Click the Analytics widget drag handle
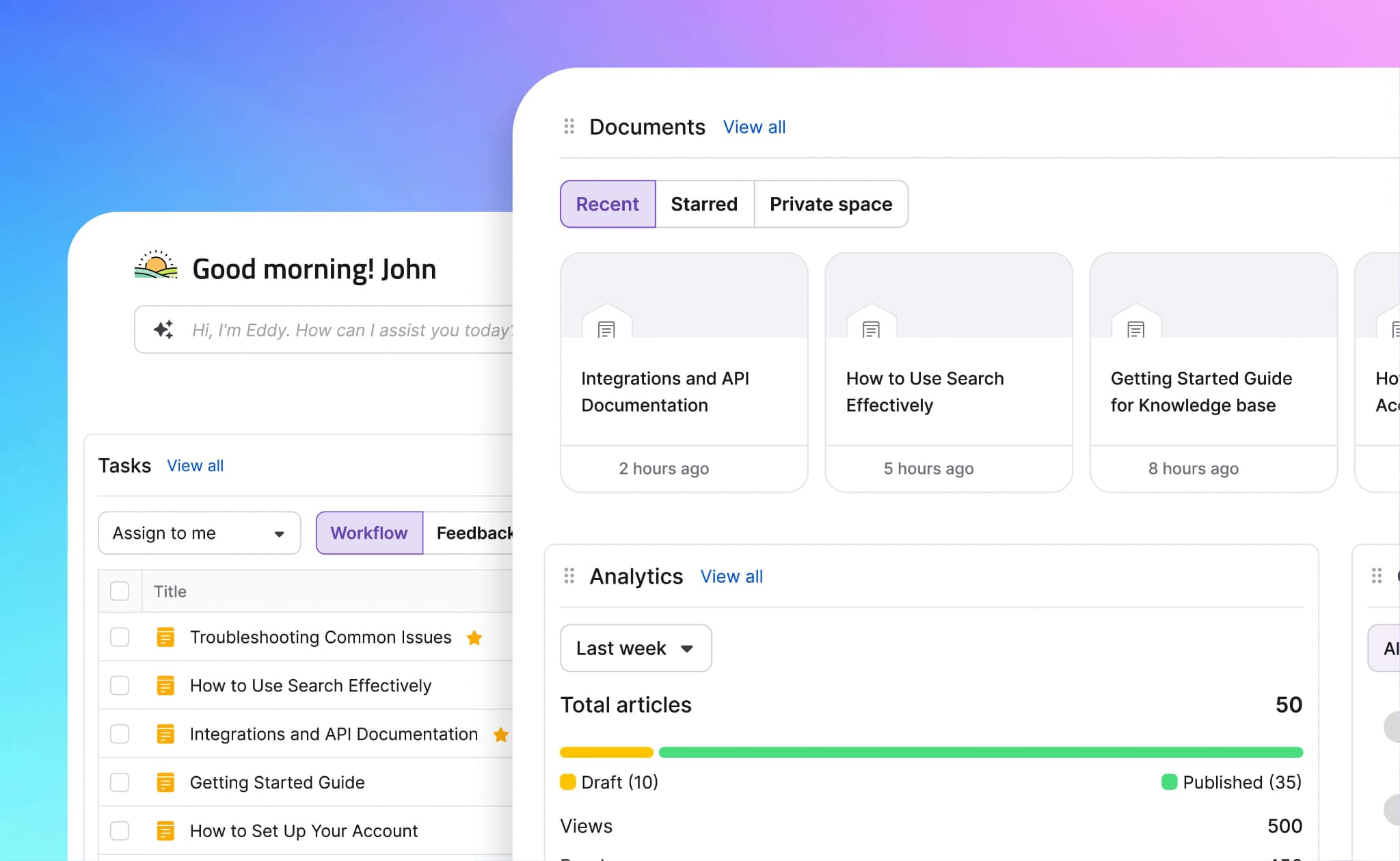 [569, 576]
